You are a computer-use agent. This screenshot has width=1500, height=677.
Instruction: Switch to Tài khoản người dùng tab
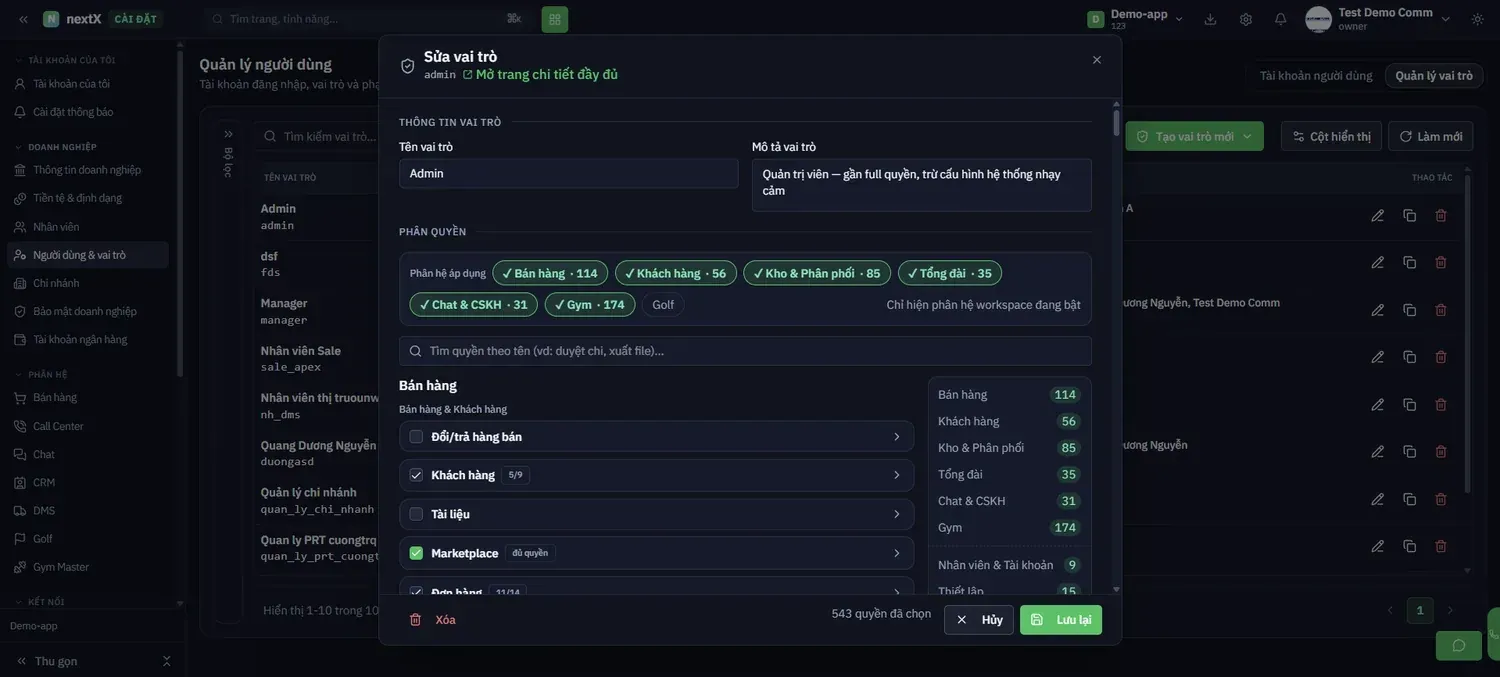(x=1316, y=76)
